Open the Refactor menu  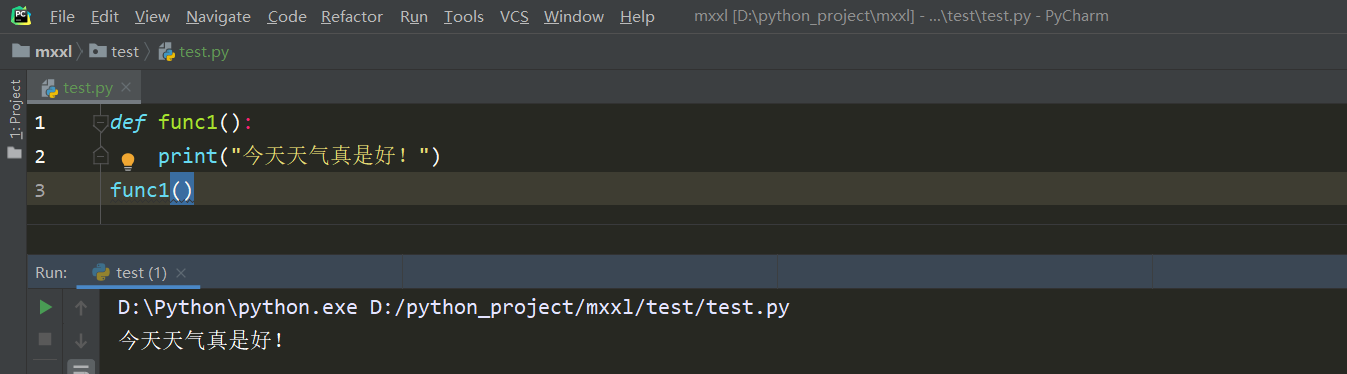coord(352,16)
